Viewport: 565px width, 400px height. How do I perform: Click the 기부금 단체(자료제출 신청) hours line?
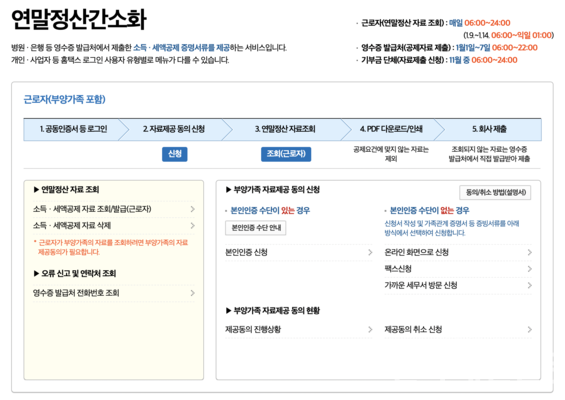(x=439, y=60)
